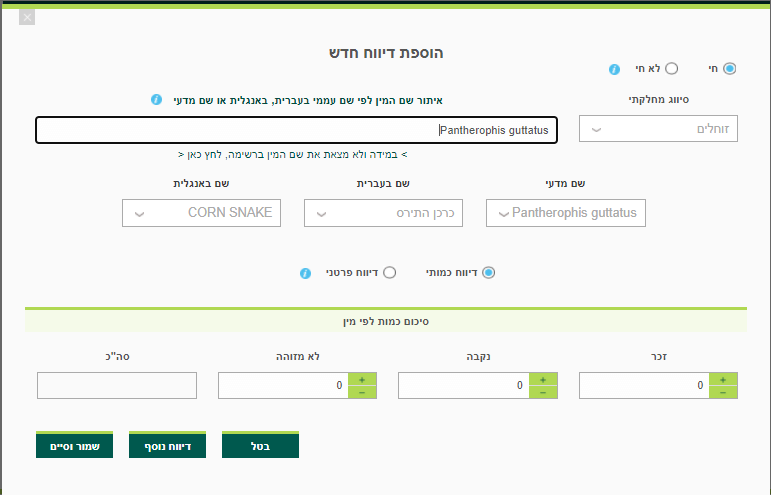Increase the לא מזוהה count with plus

362,379
